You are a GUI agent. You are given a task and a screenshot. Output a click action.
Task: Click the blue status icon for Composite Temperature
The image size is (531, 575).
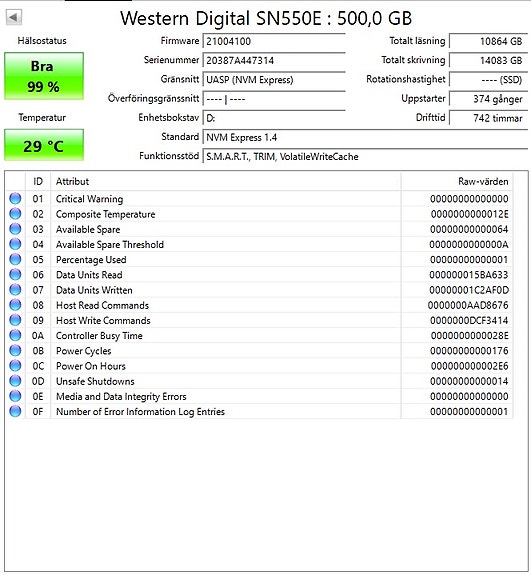(x=15, y=214)
